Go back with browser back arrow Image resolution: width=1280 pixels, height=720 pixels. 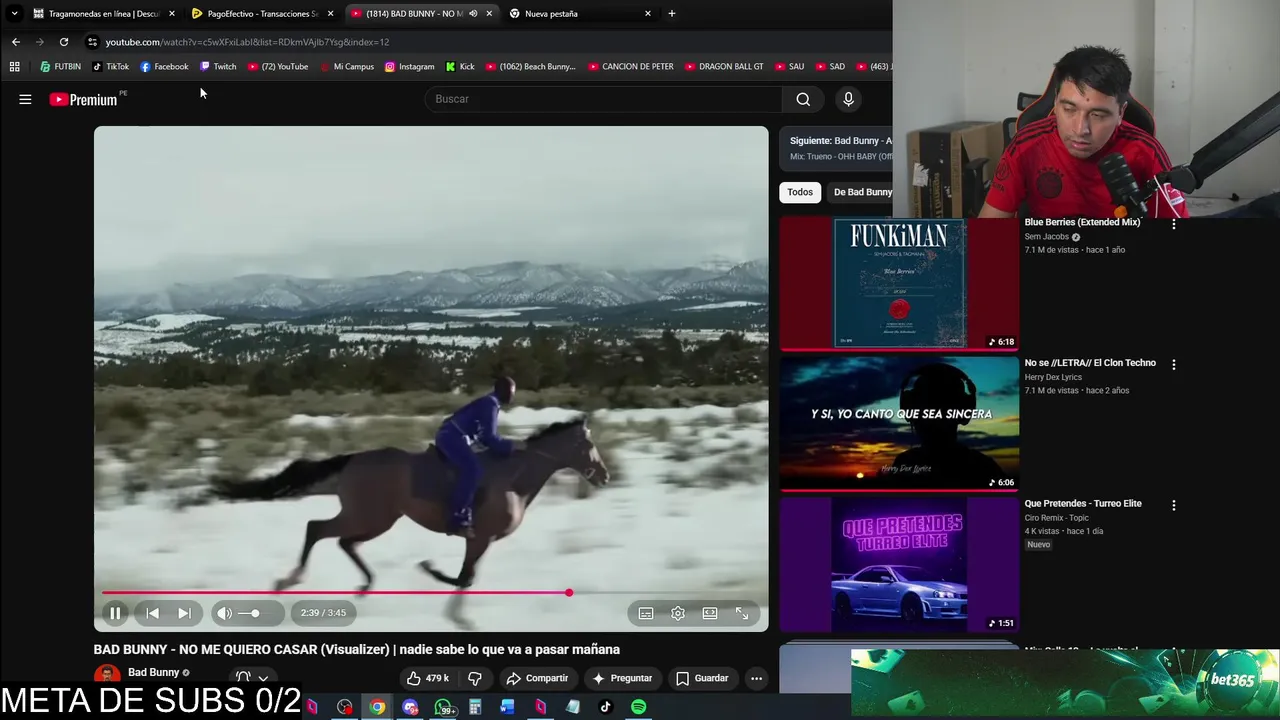(x=15, y=42)
